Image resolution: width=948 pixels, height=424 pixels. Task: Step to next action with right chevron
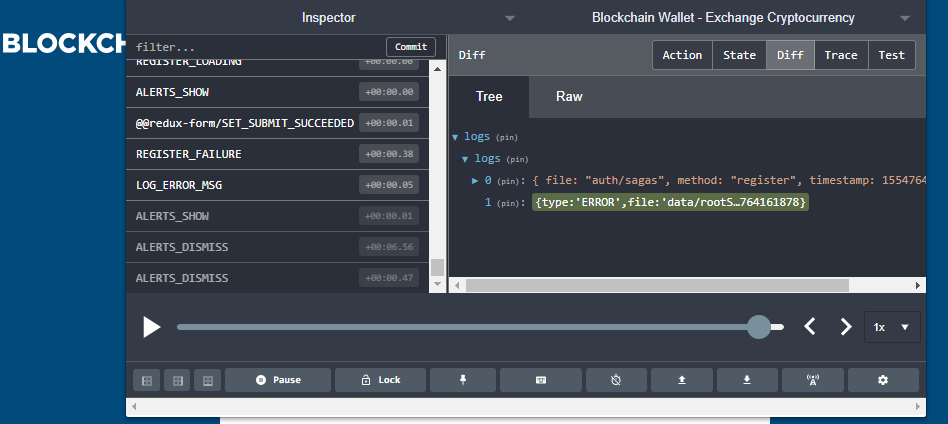[846, 327]
